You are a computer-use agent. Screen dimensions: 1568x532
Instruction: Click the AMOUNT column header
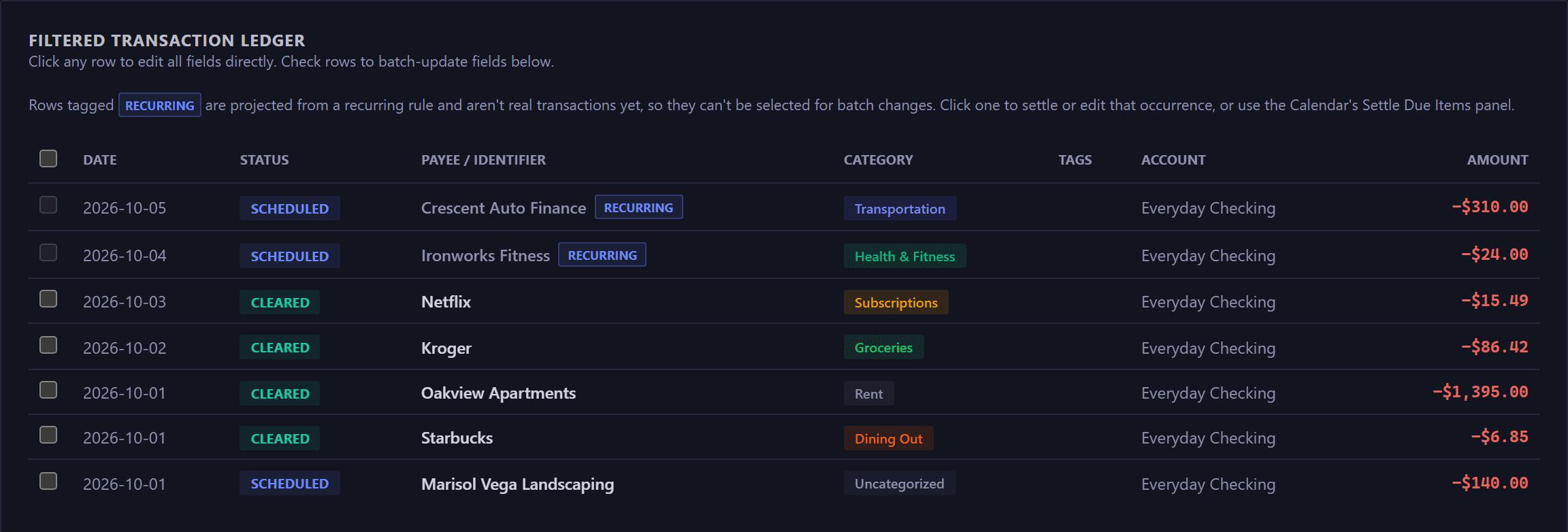click(1497, 160)
